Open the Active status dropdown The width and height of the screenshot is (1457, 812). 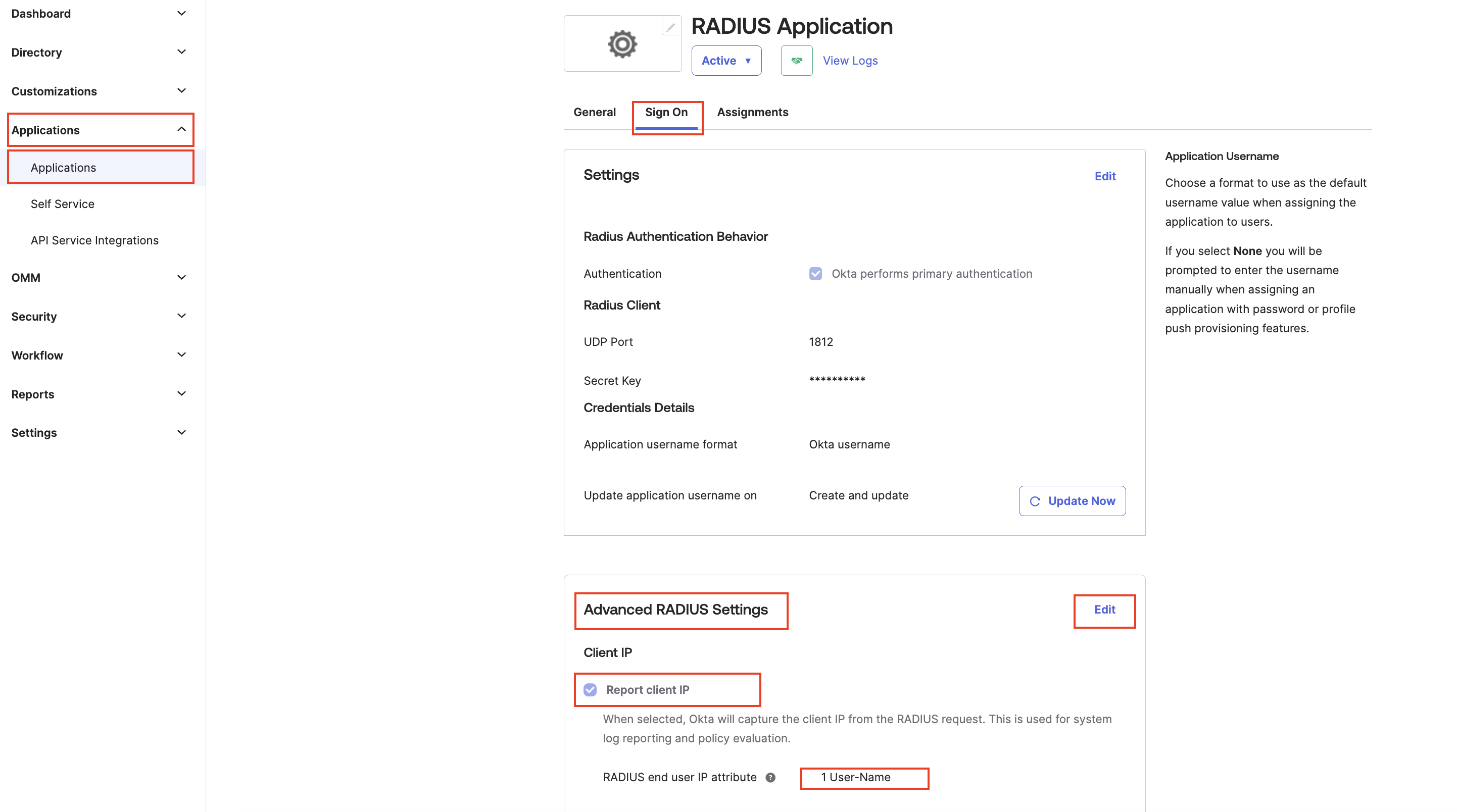pos(726,61)
